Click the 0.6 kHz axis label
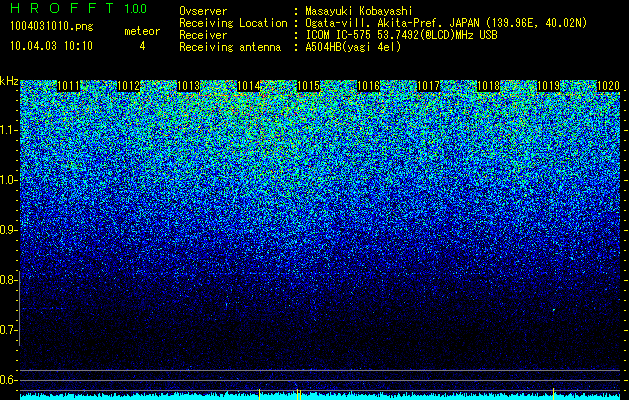This screenshot has height=400, width=629. [8, 380]
